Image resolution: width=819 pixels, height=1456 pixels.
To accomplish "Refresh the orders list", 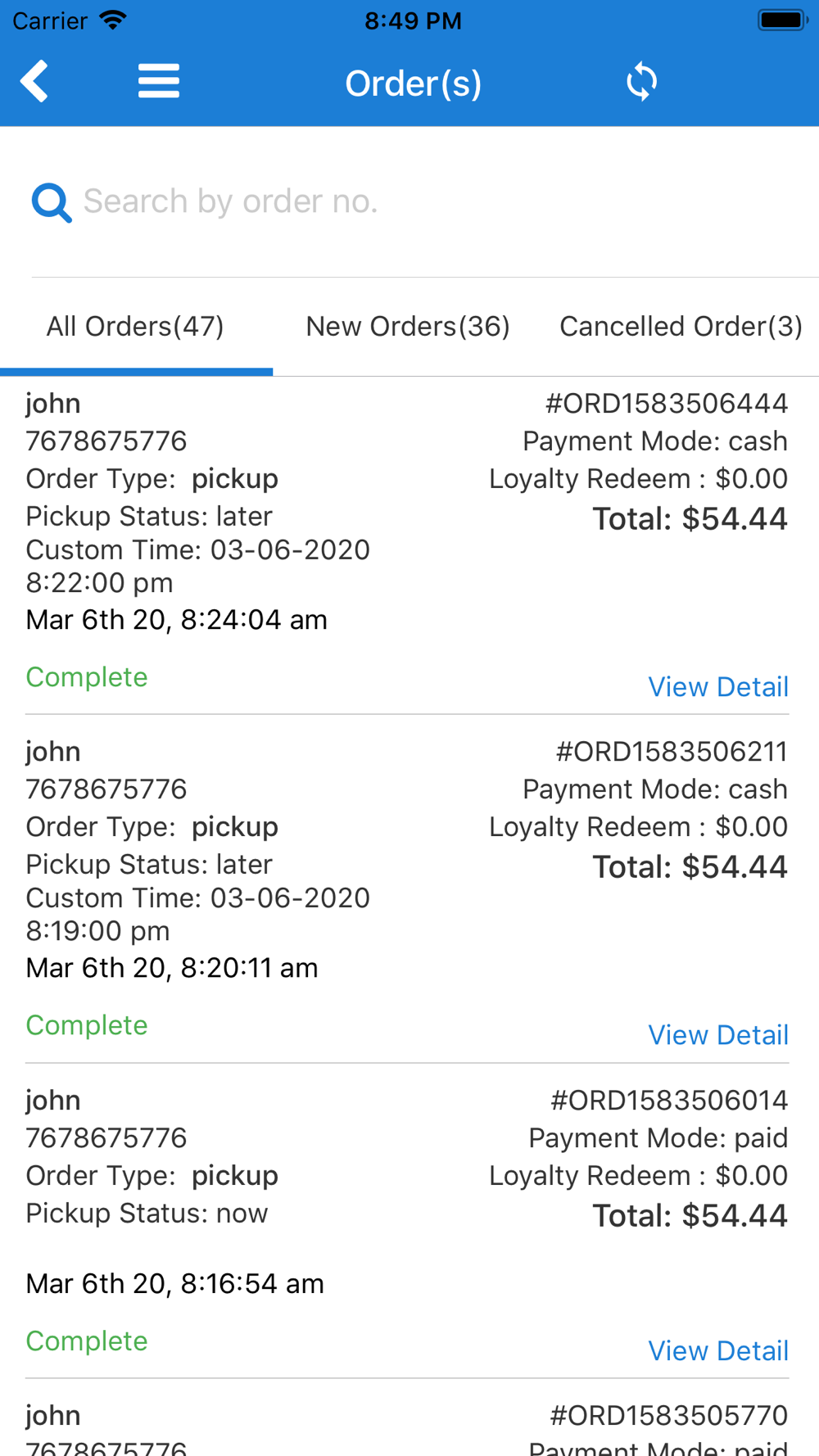I will click(641, 82).
